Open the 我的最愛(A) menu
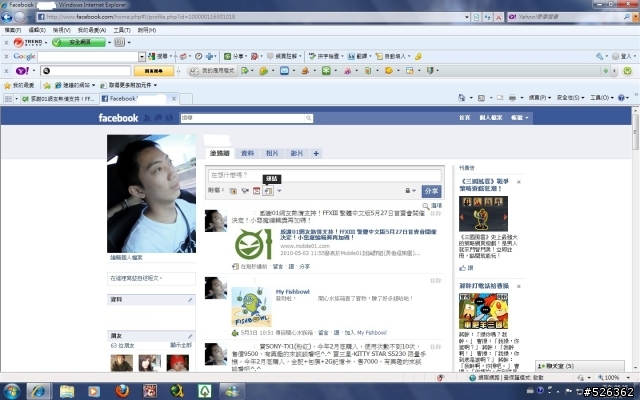 point(92,30)
